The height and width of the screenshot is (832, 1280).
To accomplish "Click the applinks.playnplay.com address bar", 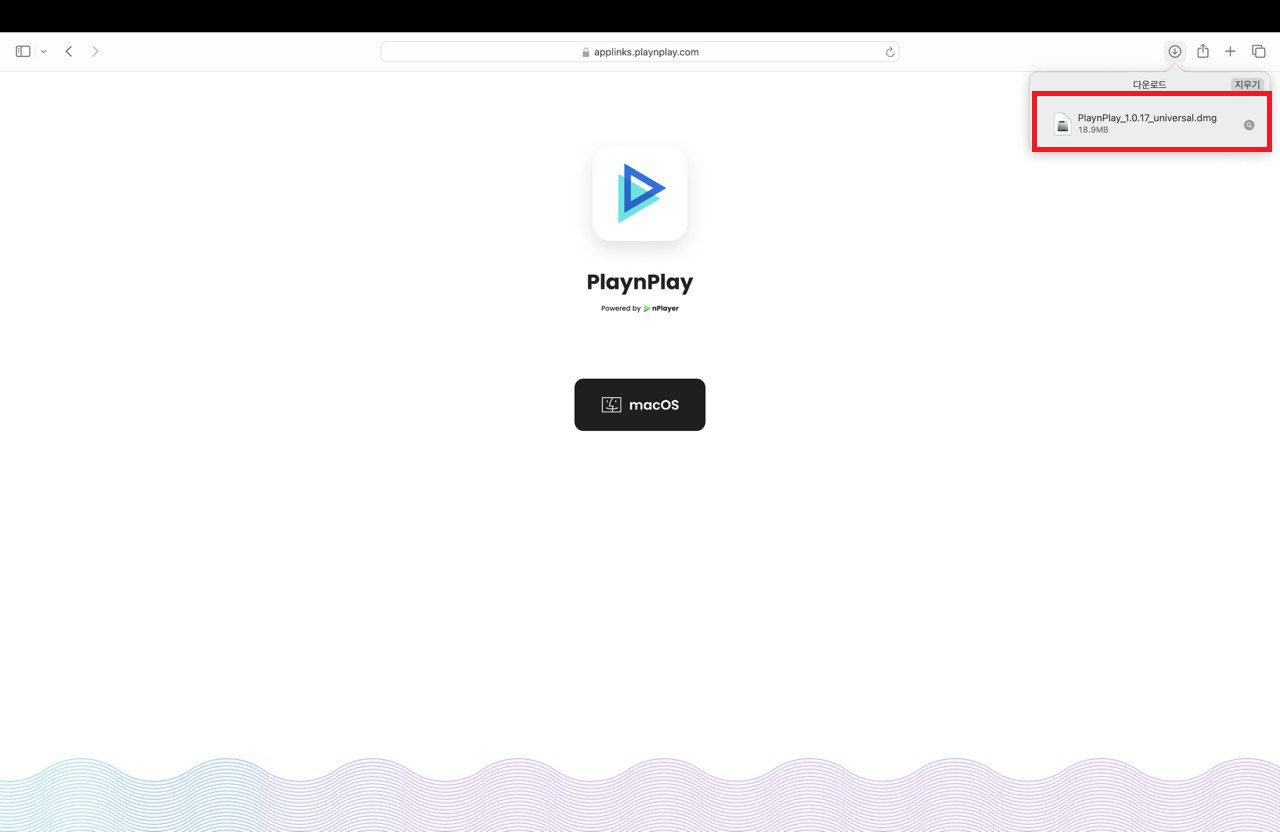I will (x=640, y=52).
